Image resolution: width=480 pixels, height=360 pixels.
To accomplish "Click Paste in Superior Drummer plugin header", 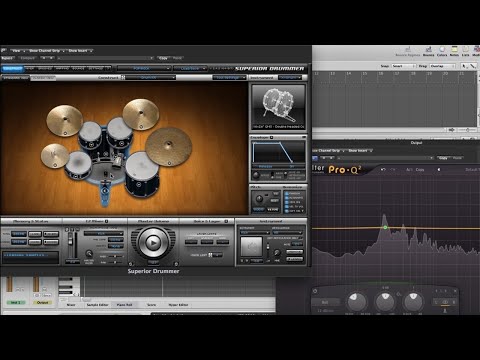I will [177, 58].
